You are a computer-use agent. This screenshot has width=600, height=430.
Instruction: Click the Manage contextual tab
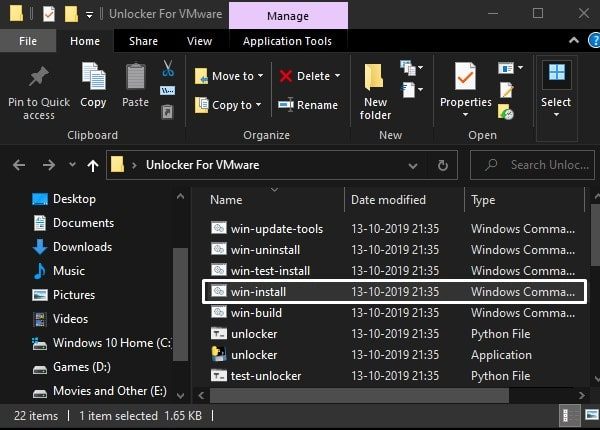click(288, 16)
